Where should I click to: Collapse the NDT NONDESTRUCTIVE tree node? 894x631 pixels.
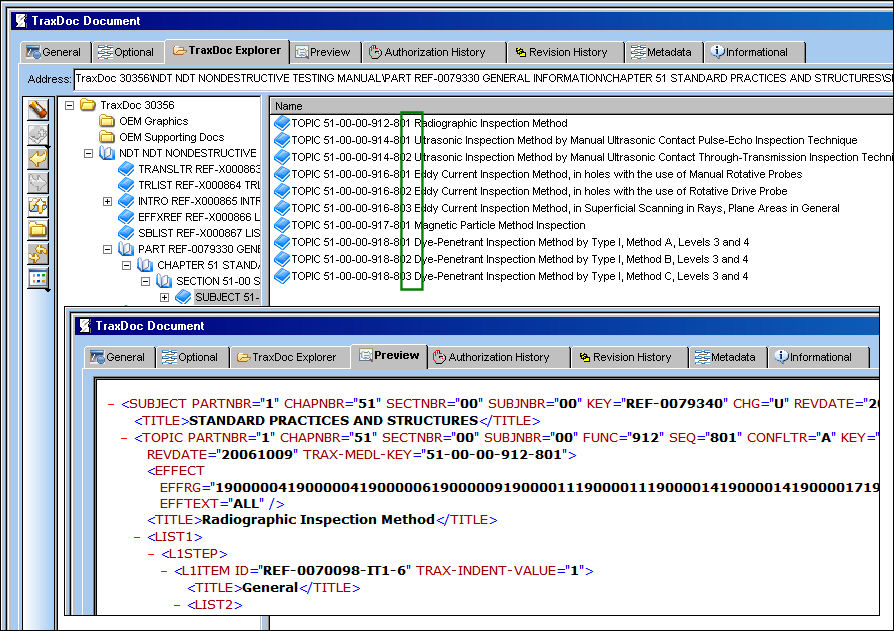[x=88, y=153]
